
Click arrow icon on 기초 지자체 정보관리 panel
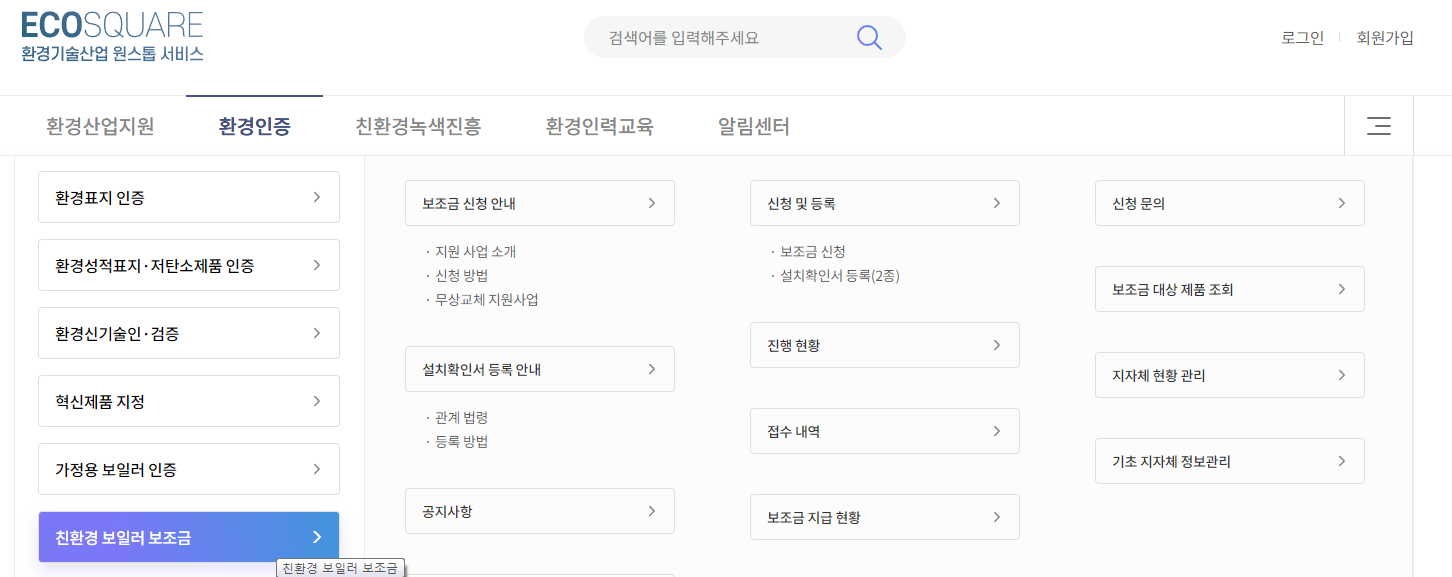[1341, 461]
